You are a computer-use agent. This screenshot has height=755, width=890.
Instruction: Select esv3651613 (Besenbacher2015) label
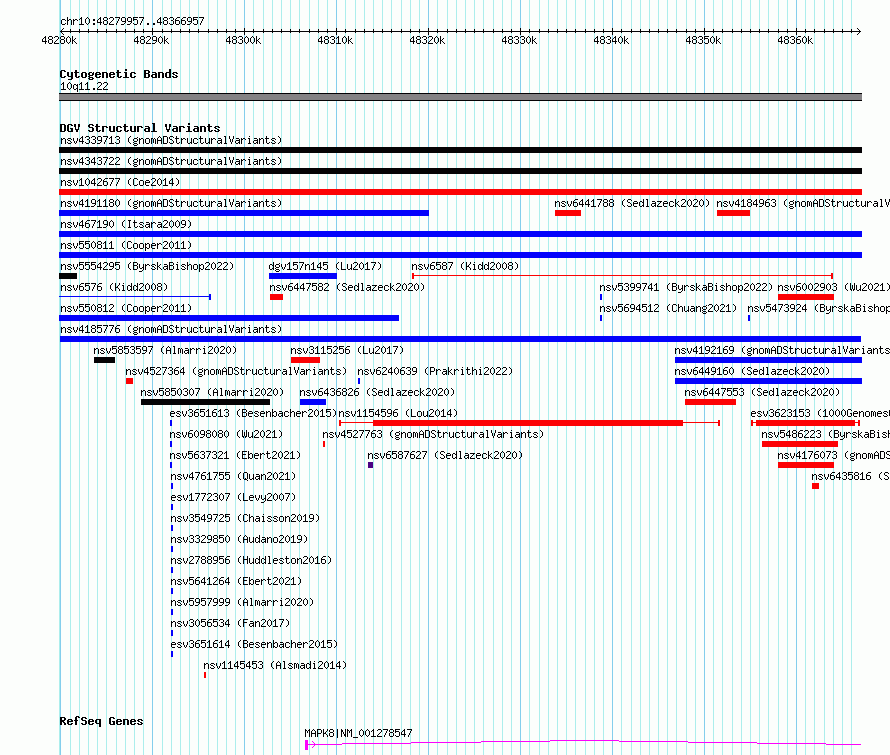(x=253, y=413)
